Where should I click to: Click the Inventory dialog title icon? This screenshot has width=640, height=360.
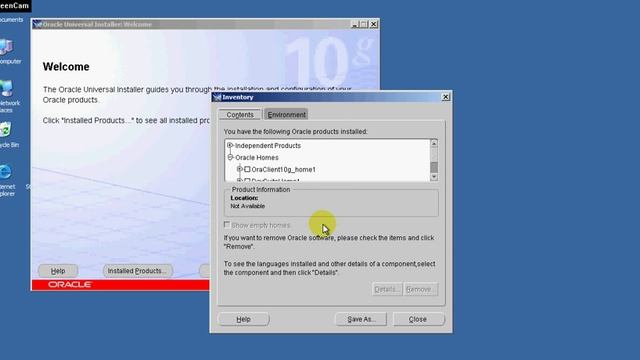[x=217, y=97]
